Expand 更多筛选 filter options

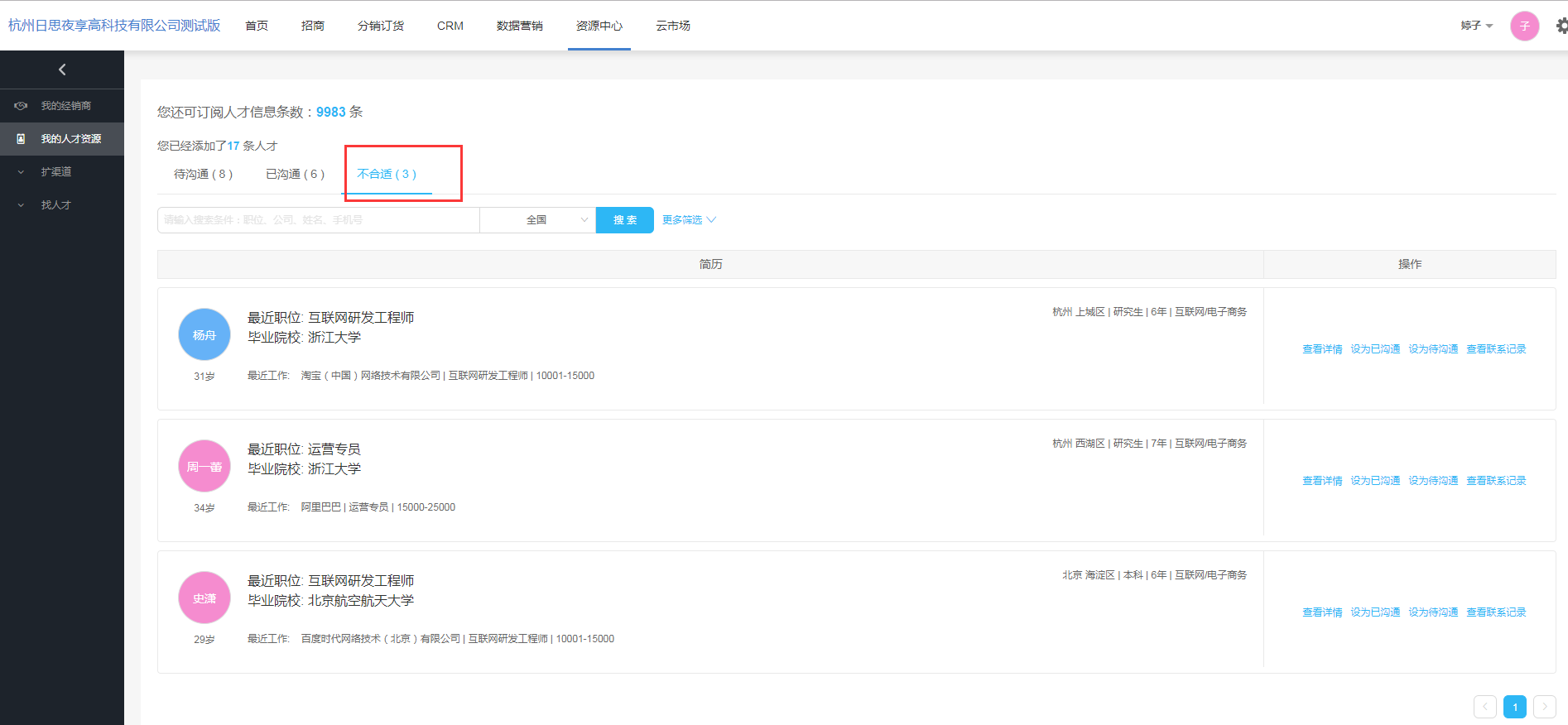point(689,220)
